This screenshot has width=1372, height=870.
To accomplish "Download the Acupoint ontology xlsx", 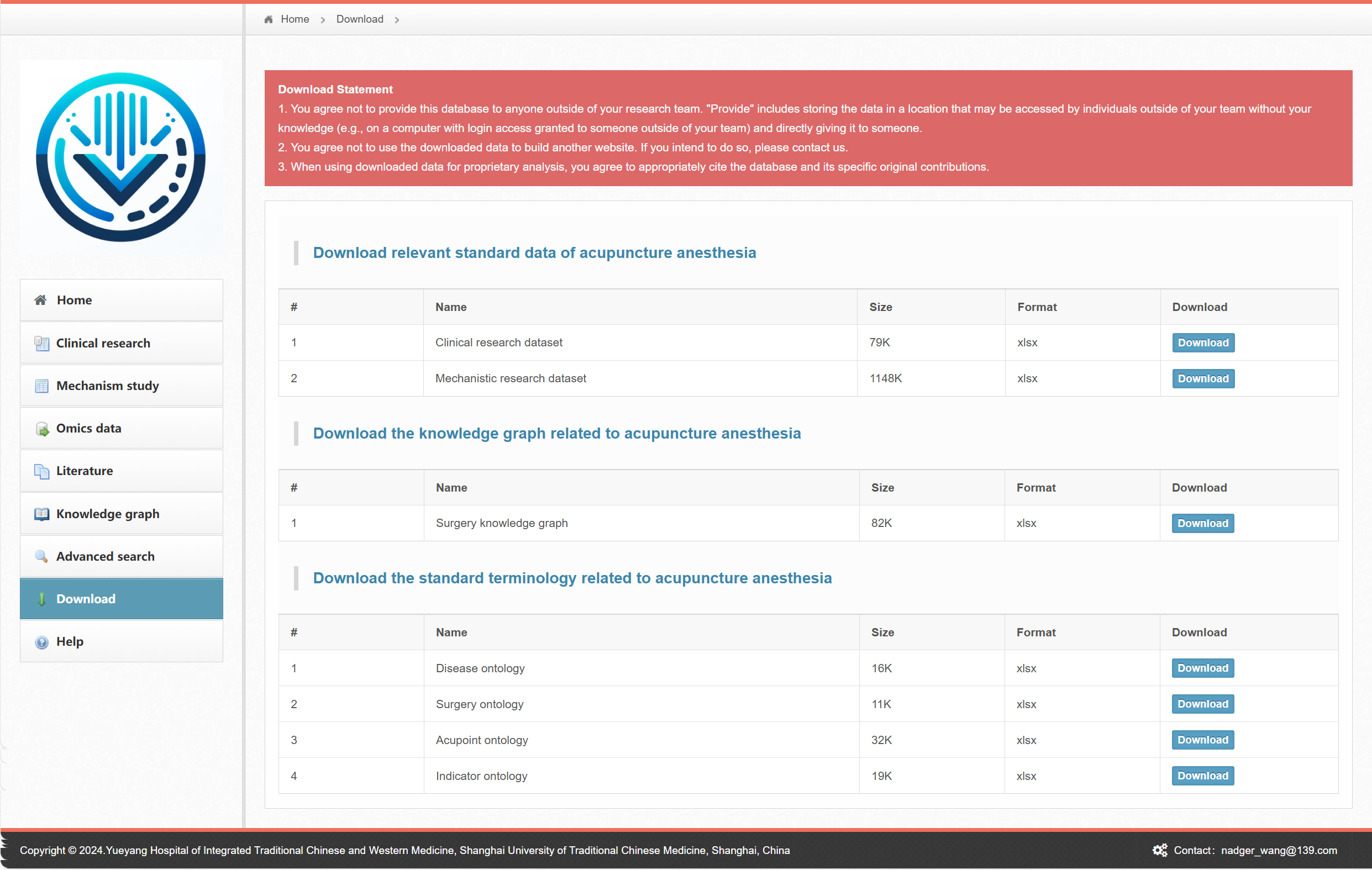I will (1202, 740).
